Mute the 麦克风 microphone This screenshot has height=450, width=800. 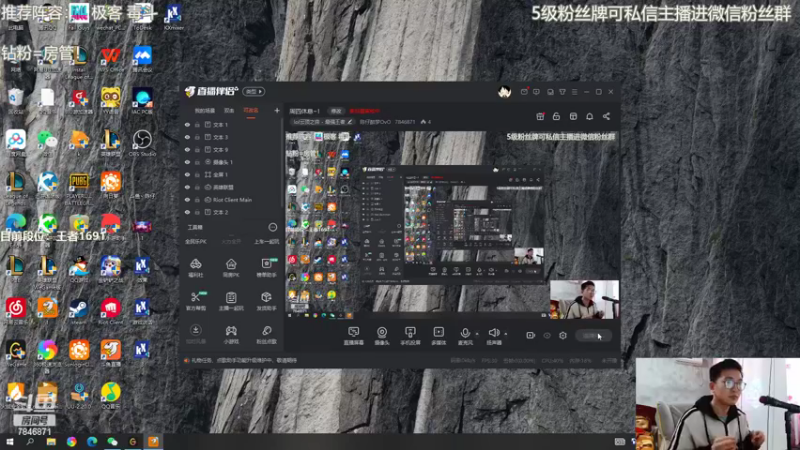coord(465,336)
